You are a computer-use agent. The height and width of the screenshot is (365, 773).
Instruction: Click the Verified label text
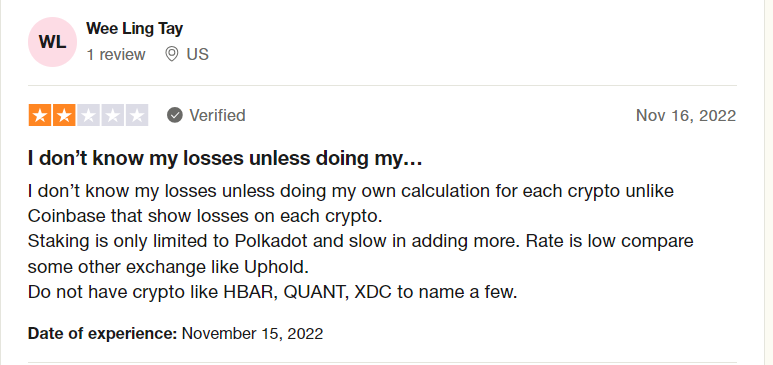tap(217, 115)
